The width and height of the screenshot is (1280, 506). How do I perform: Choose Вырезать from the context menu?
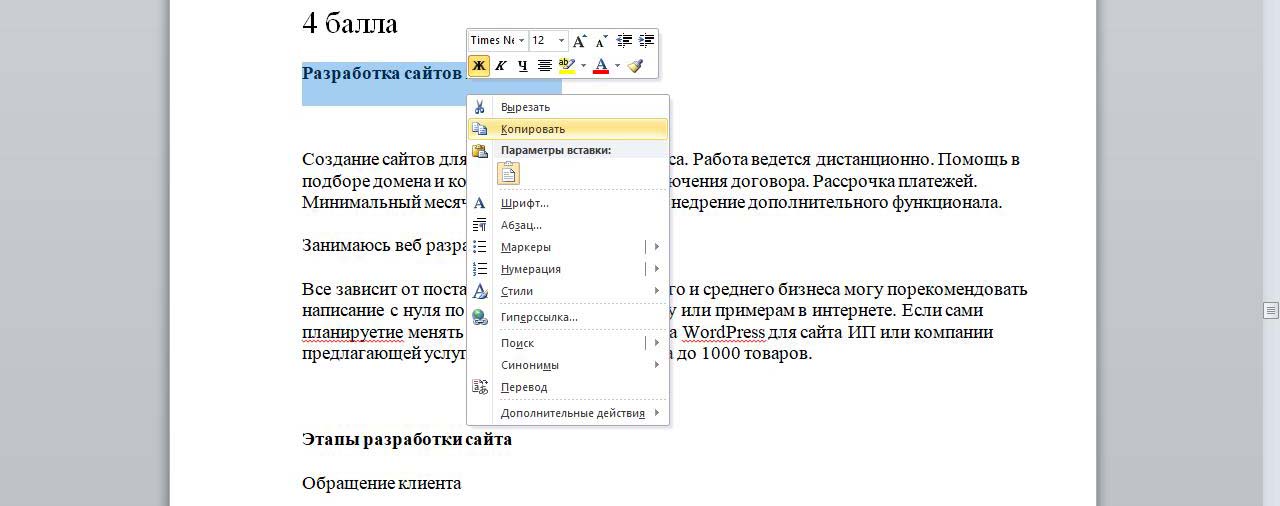coord(525,107)
